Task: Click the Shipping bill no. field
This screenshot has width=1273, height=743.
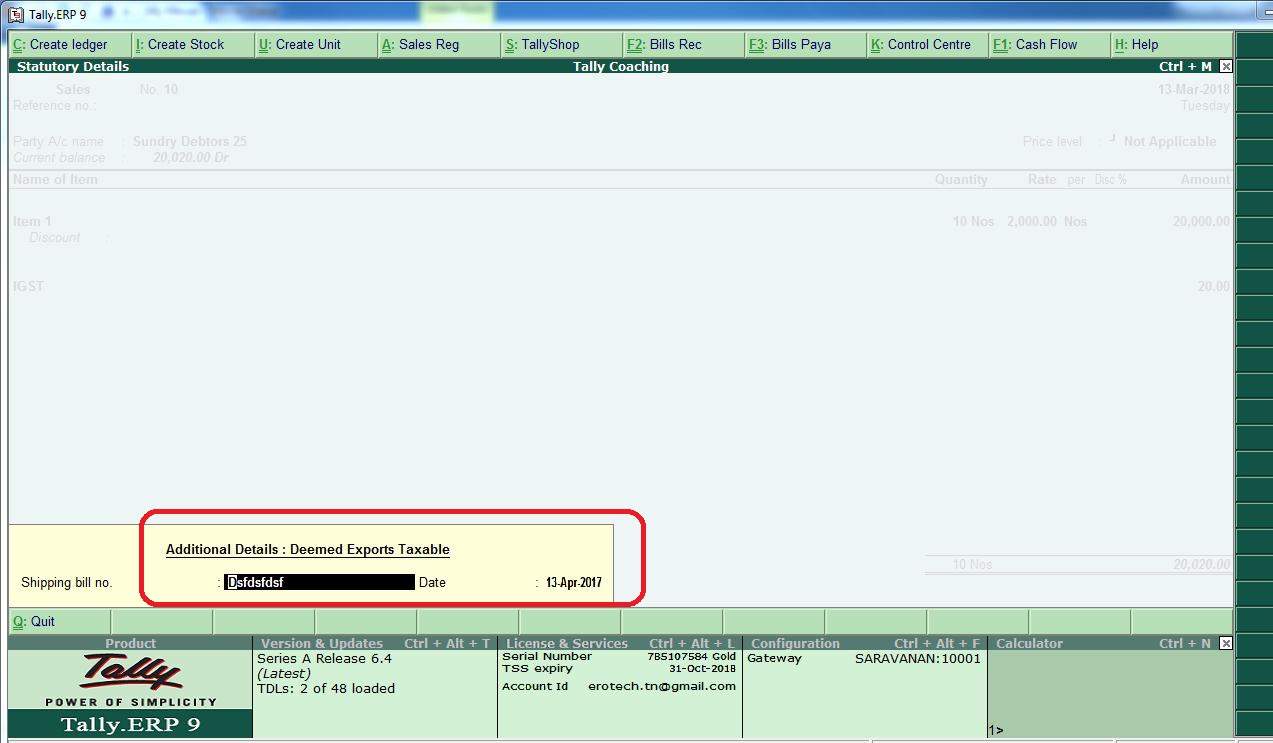Action: [x=319, y=582]
